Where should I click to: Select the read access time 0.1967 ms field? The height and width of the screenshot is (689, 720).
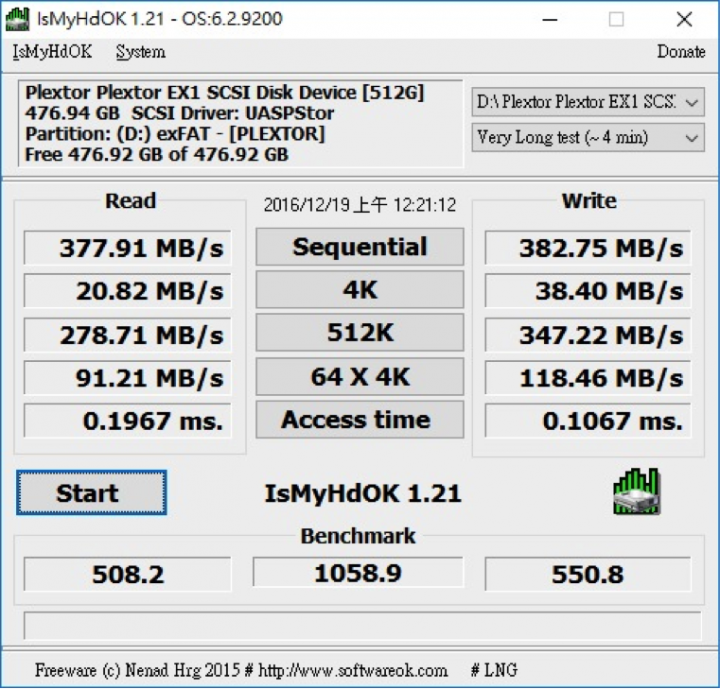(127, 421)
